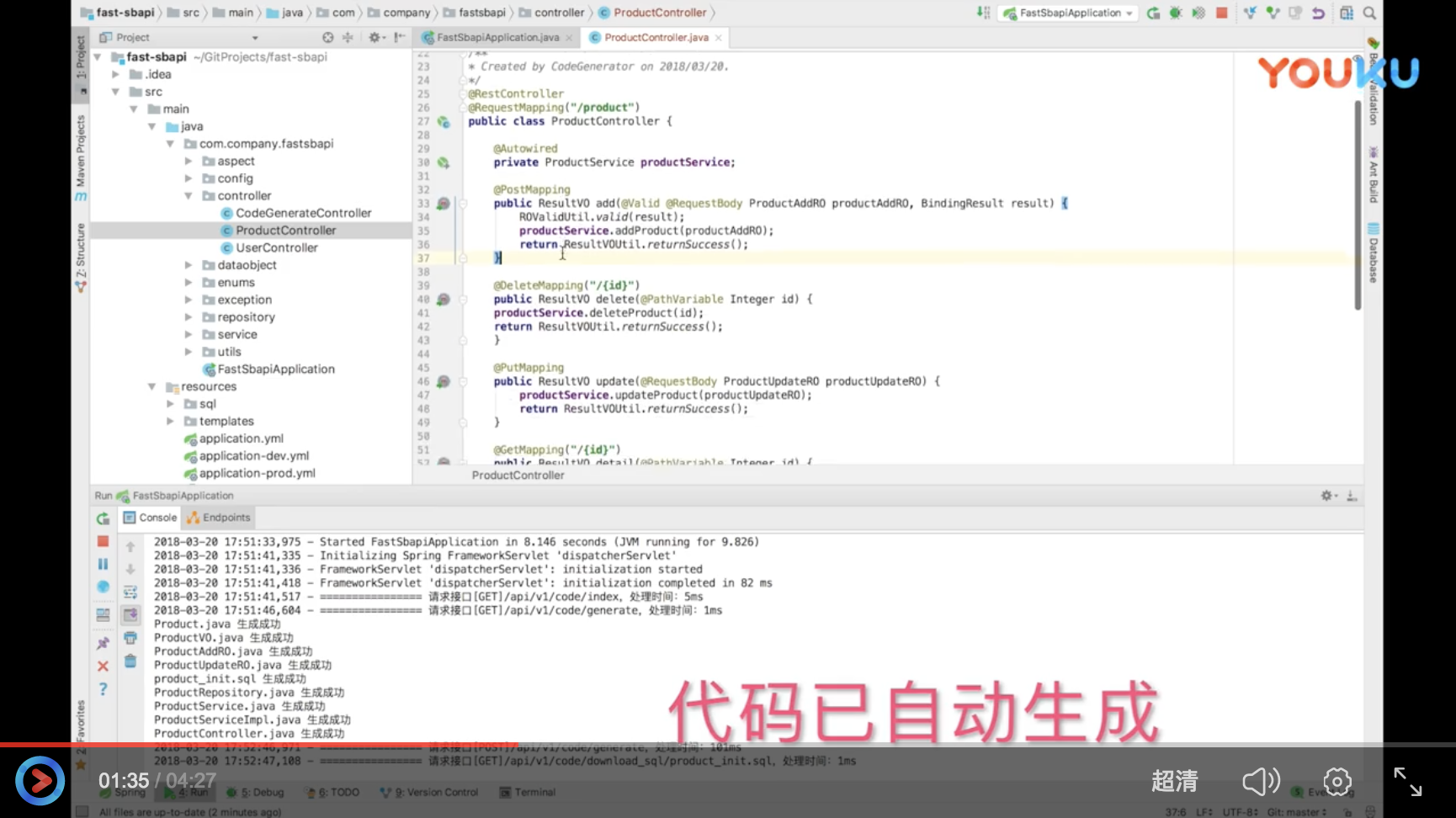Open Youku player settings gear
Image resolution: width=1456 pixels, height=818 pixels.
click(x=1337, y=782)
